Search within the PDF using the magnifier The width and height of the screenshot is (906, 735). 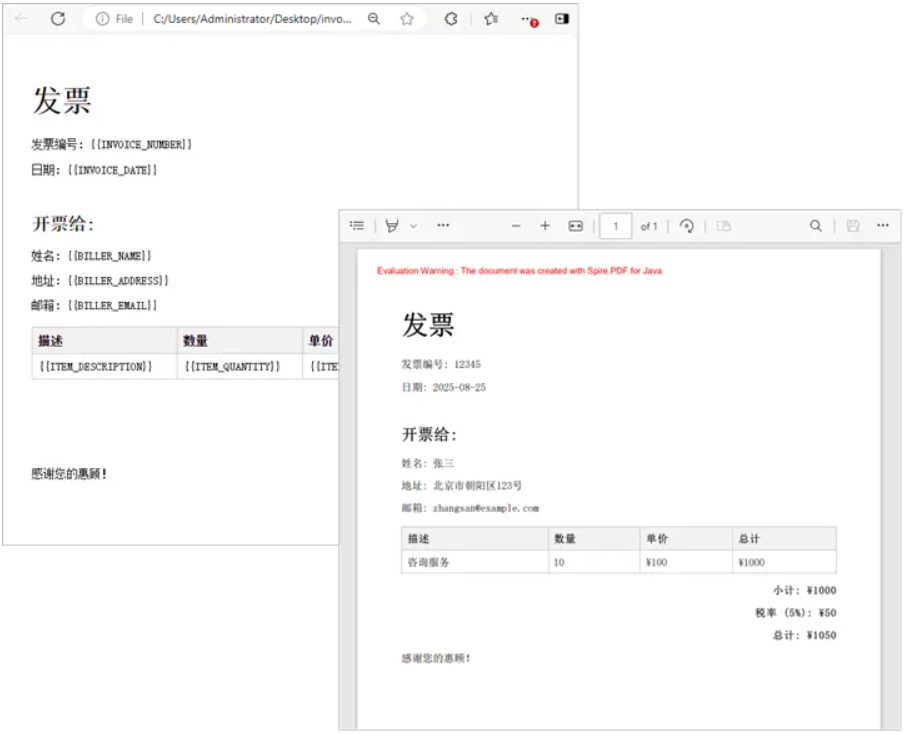[816, 226]
